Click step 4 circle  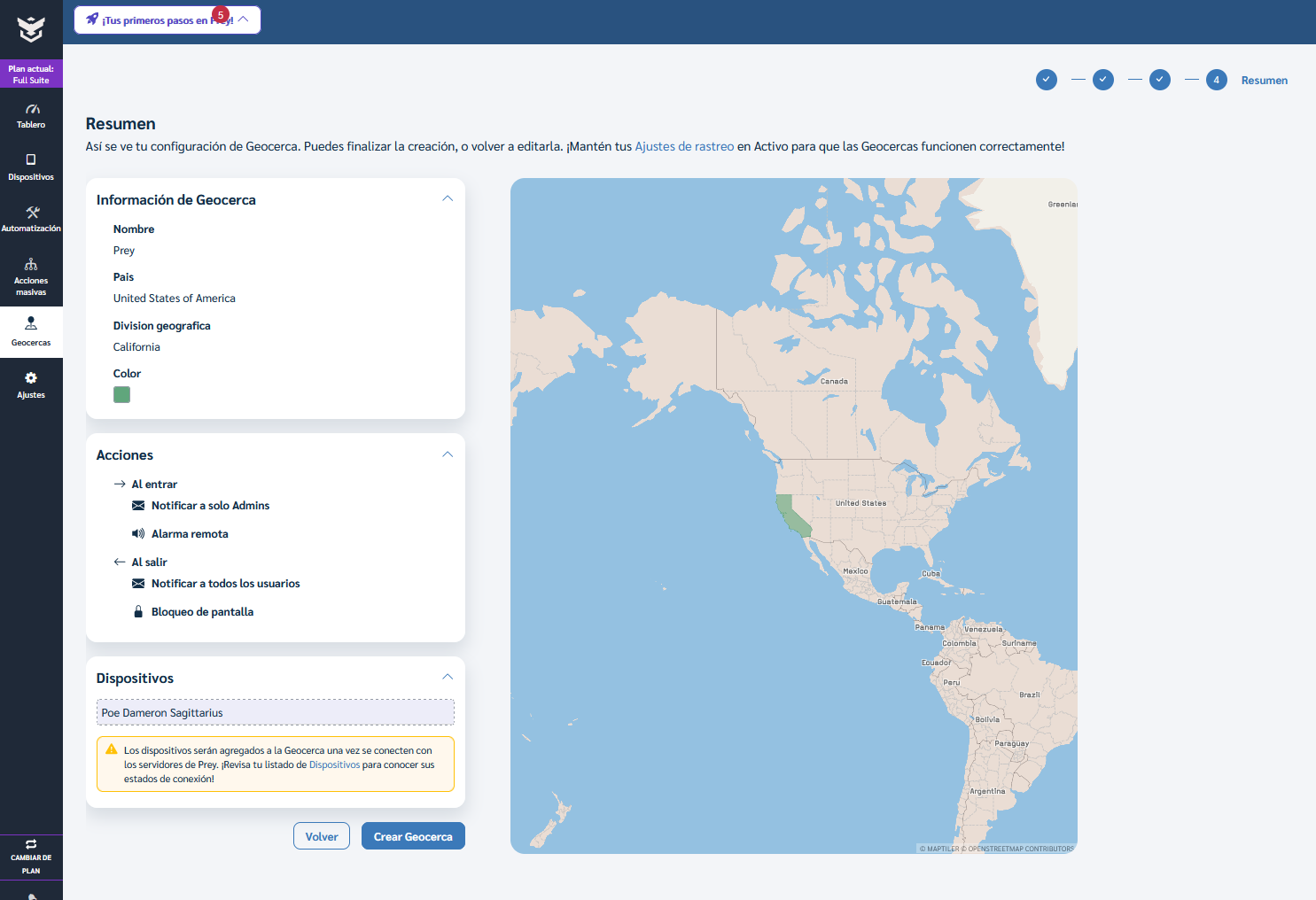coord(1217,80)
